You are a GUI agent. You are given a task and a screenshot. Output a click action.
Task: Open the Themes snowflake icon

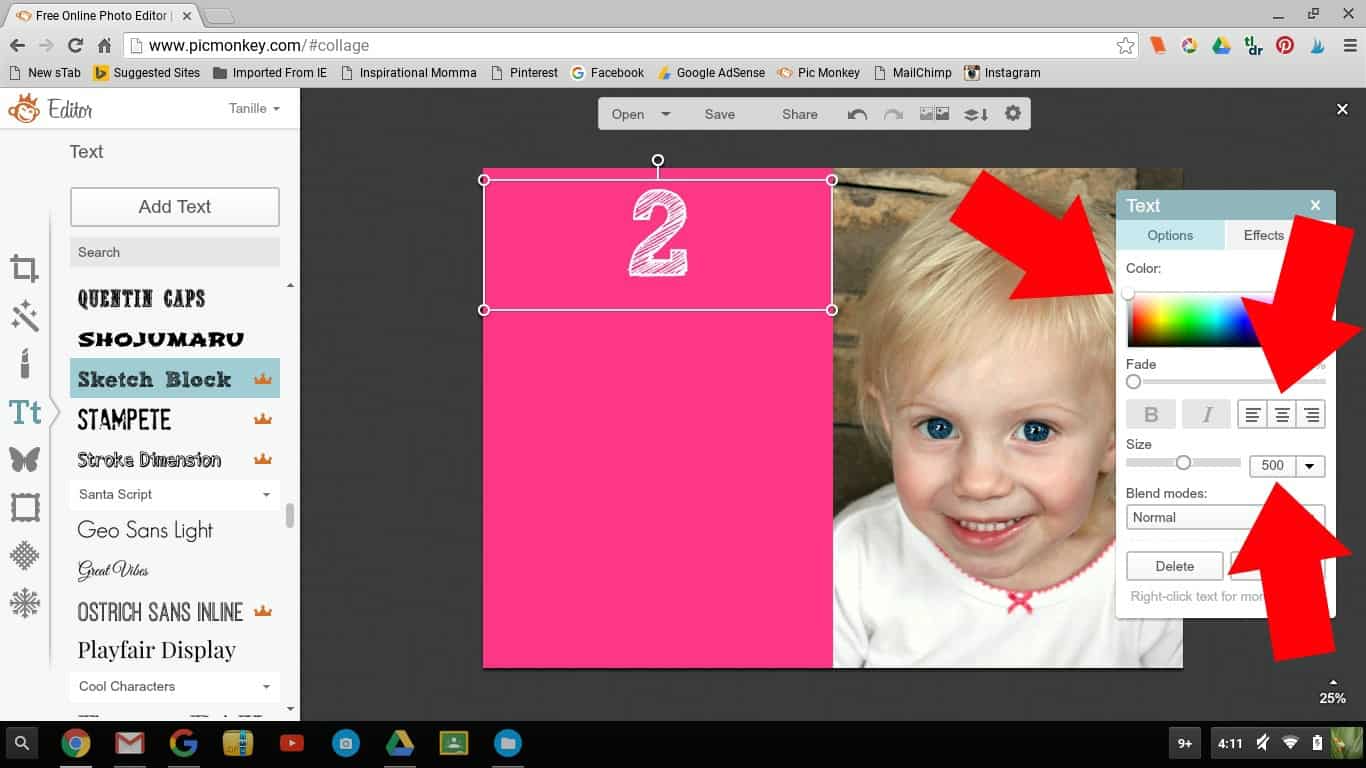tap(24, 603)
